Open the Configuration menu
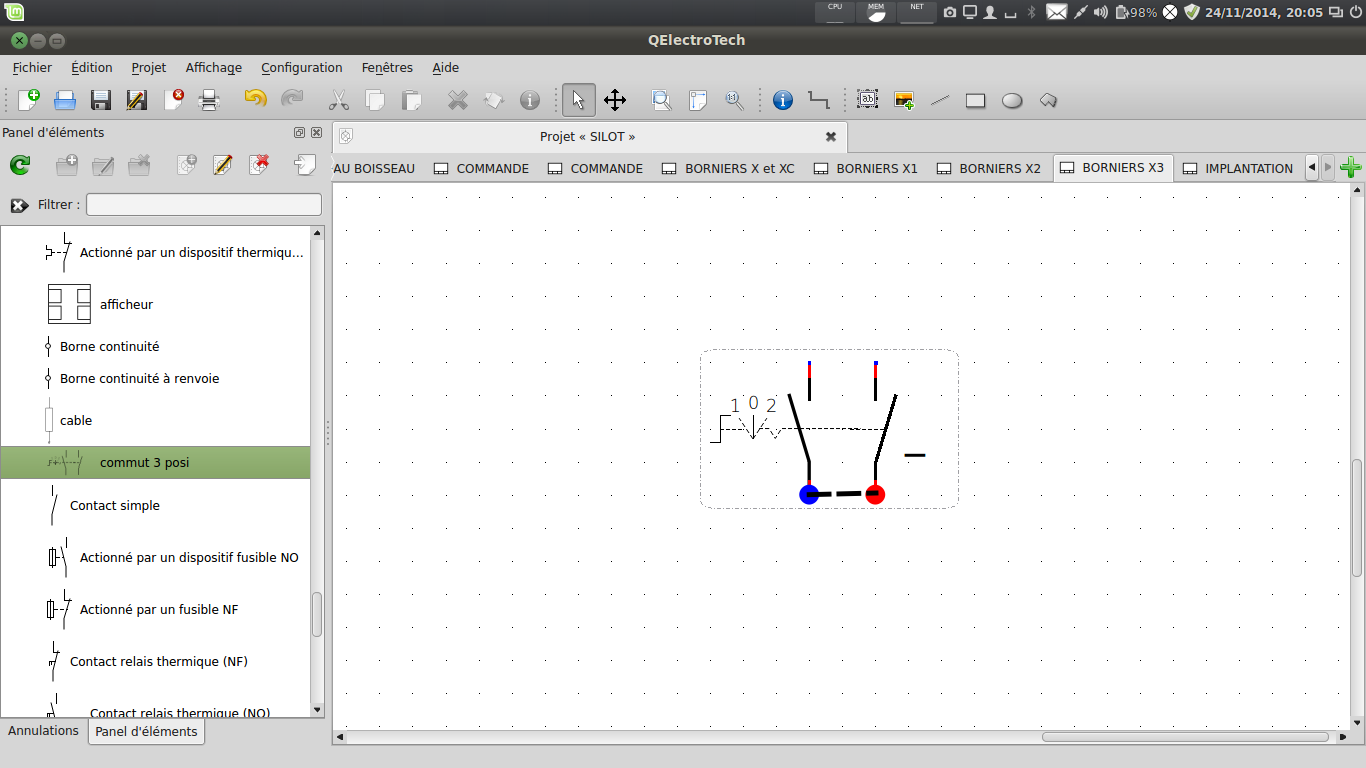Screen dimensions: 1366x768 [301, 68]
